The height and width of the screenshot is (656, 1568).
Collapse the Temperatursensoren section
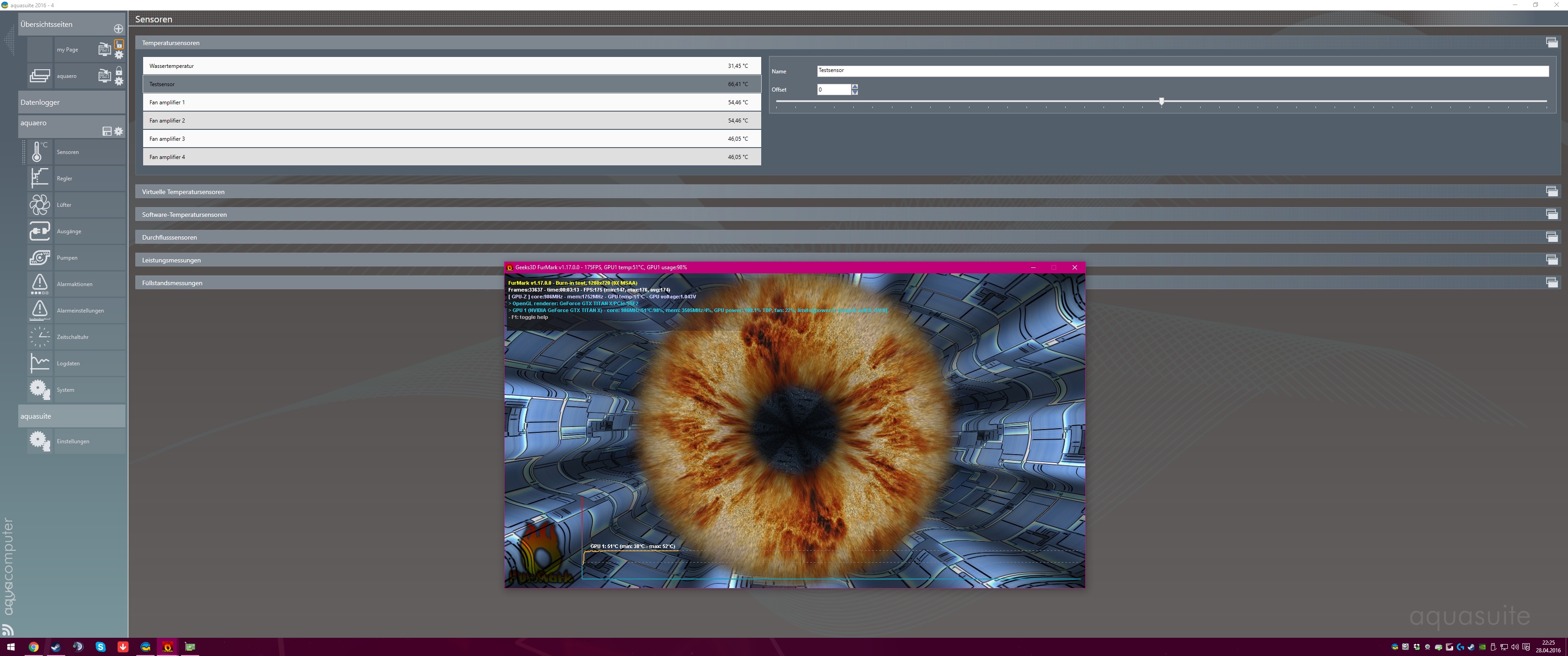click(1552, 43)
